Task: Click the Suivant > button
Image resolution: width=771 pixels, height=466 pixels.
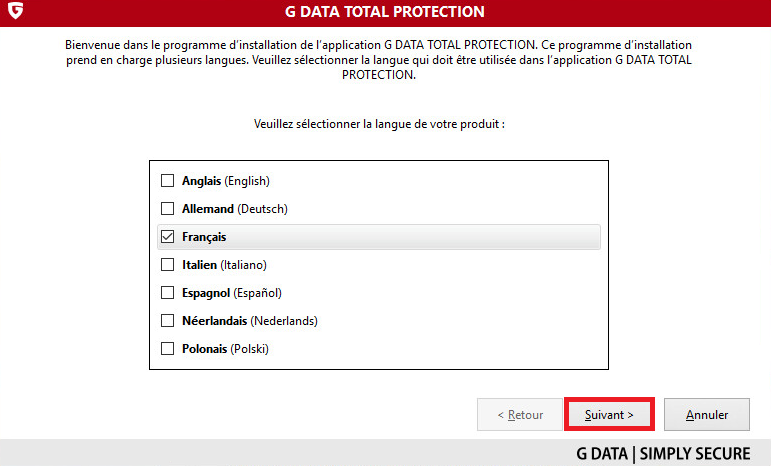Action: [609, 414]
